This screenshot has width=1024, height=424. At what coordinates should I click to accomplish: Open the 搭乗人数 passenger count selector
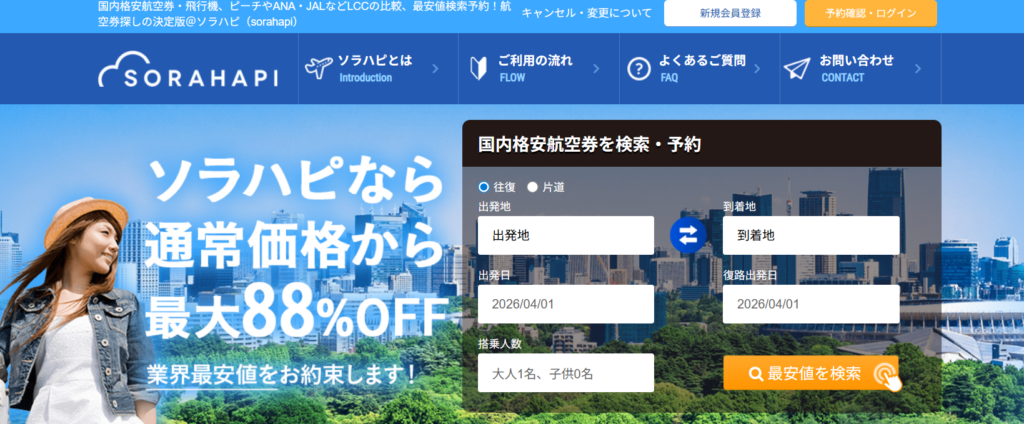[x=566, y=373]
